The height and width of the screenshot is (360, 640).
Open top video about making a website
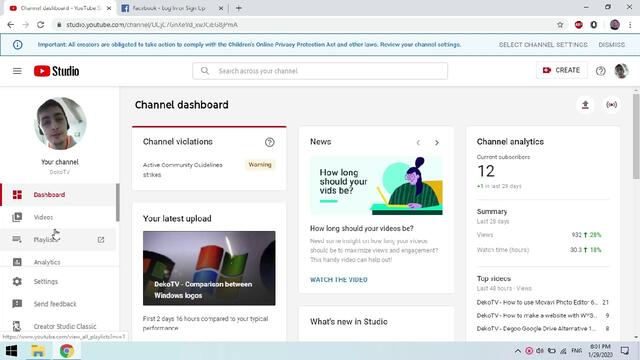click(x=537, y=316)
